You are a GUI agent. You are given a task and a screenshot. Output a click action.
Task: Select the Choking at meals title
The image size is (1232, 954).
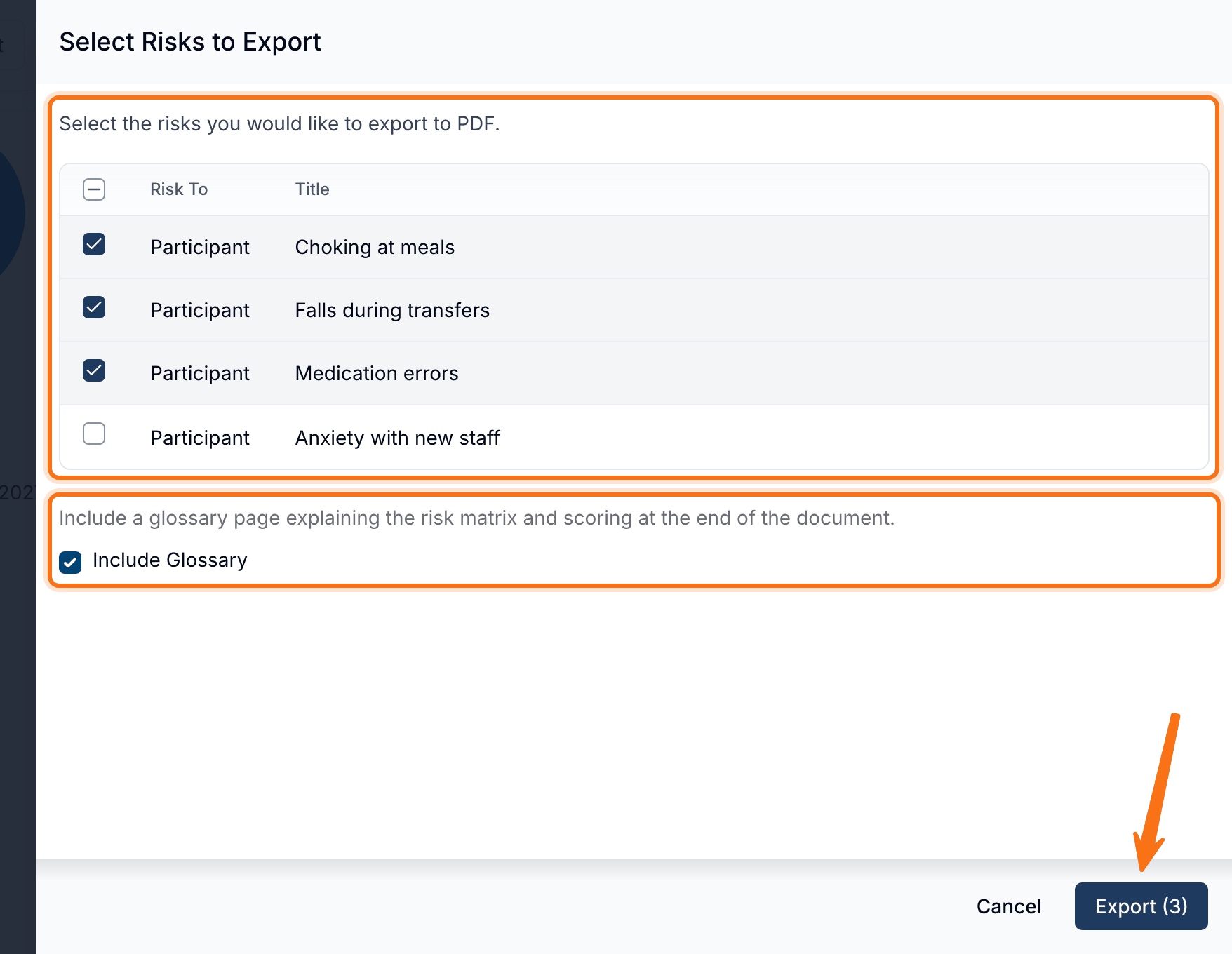[375, 247]
